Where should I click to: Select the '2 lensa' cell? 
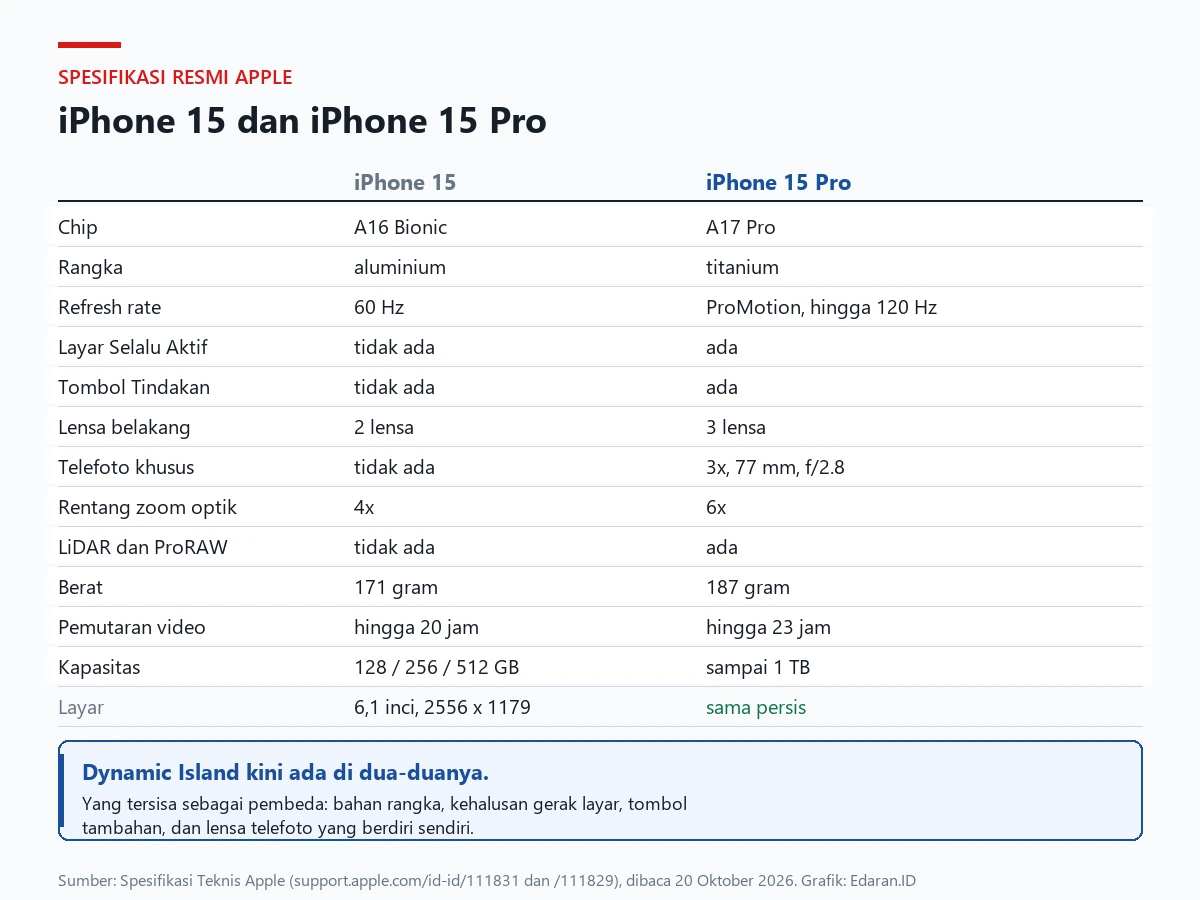point(384,427)
